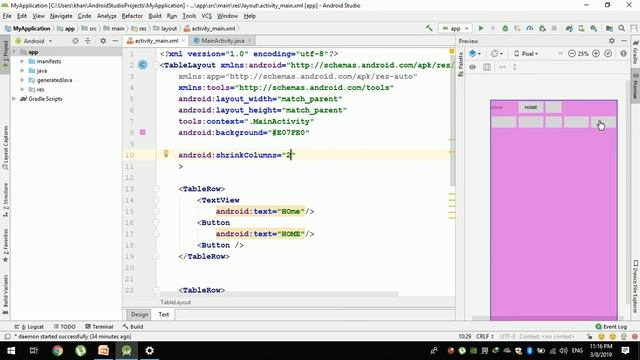
Task: Open the preview orientation dropdown
Action: pyautogui.click(x=497, y=53)
